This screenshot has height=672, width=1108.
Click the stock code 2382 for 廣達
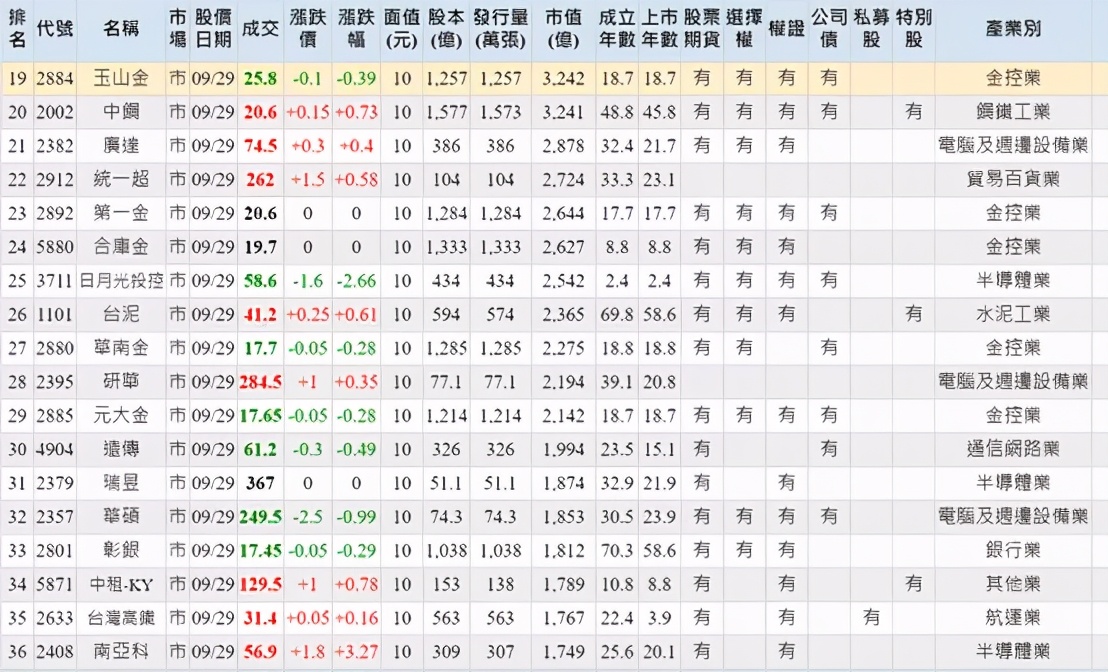pyautogui.click(x=57, y=146)
